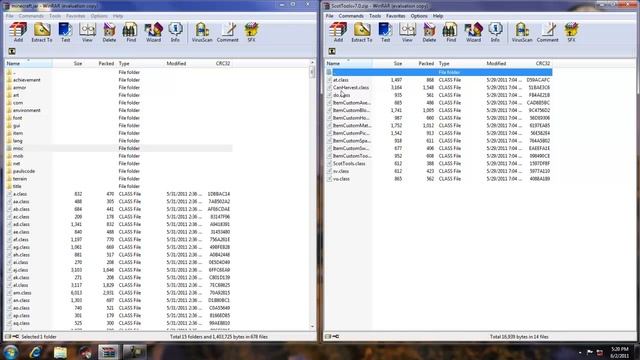Select terrain folder in minecraft.jar
The height and width of the screenshot is (360, 640).
coord(20,179)
